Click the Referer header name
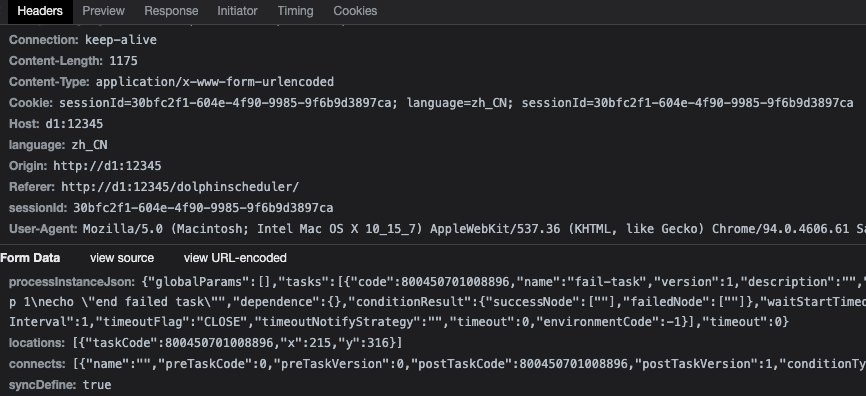 click(31, 187)
